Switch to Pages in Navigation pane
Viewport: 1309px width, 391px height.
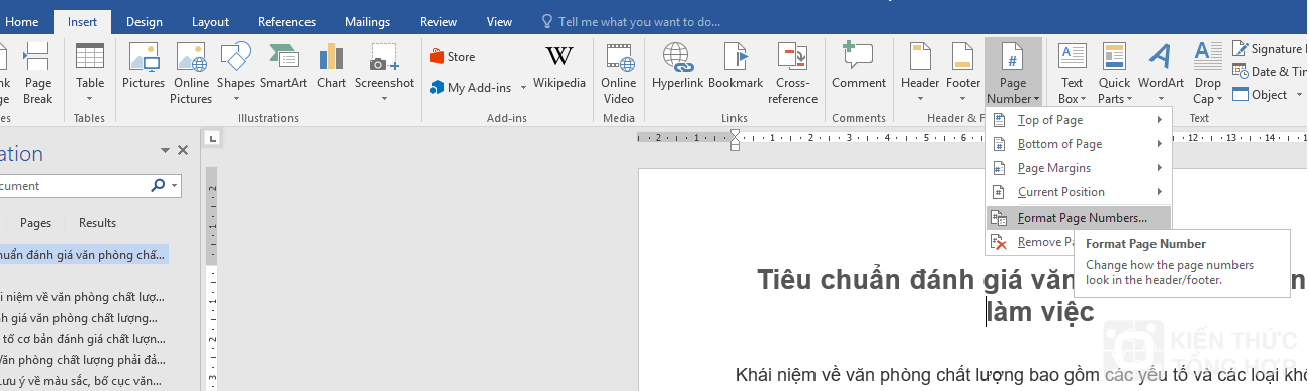click(36, 223)
